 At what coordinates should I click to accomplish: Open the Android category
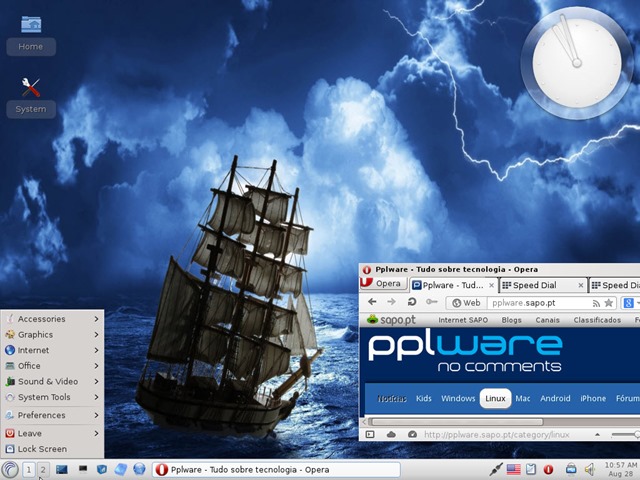click(555, 399)
